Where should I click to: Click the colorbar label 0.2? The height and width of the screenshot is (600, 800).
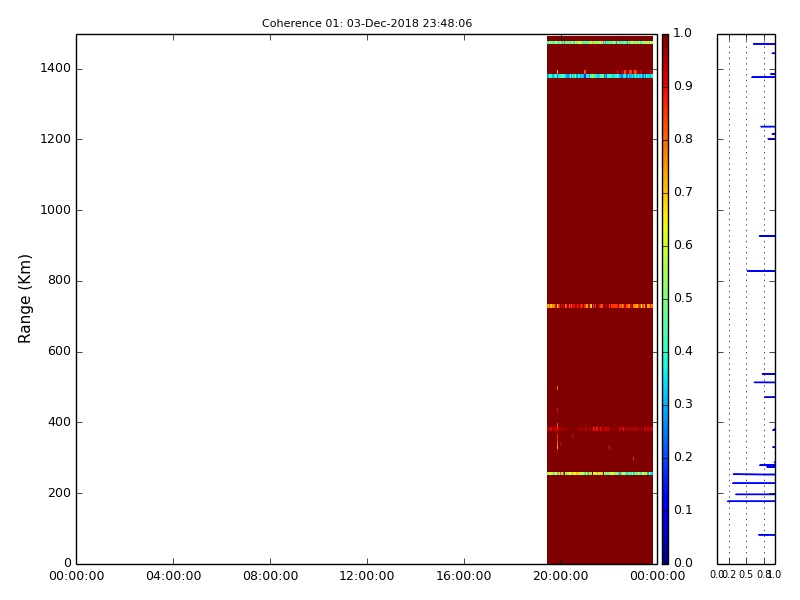click(x=683, y=457)
